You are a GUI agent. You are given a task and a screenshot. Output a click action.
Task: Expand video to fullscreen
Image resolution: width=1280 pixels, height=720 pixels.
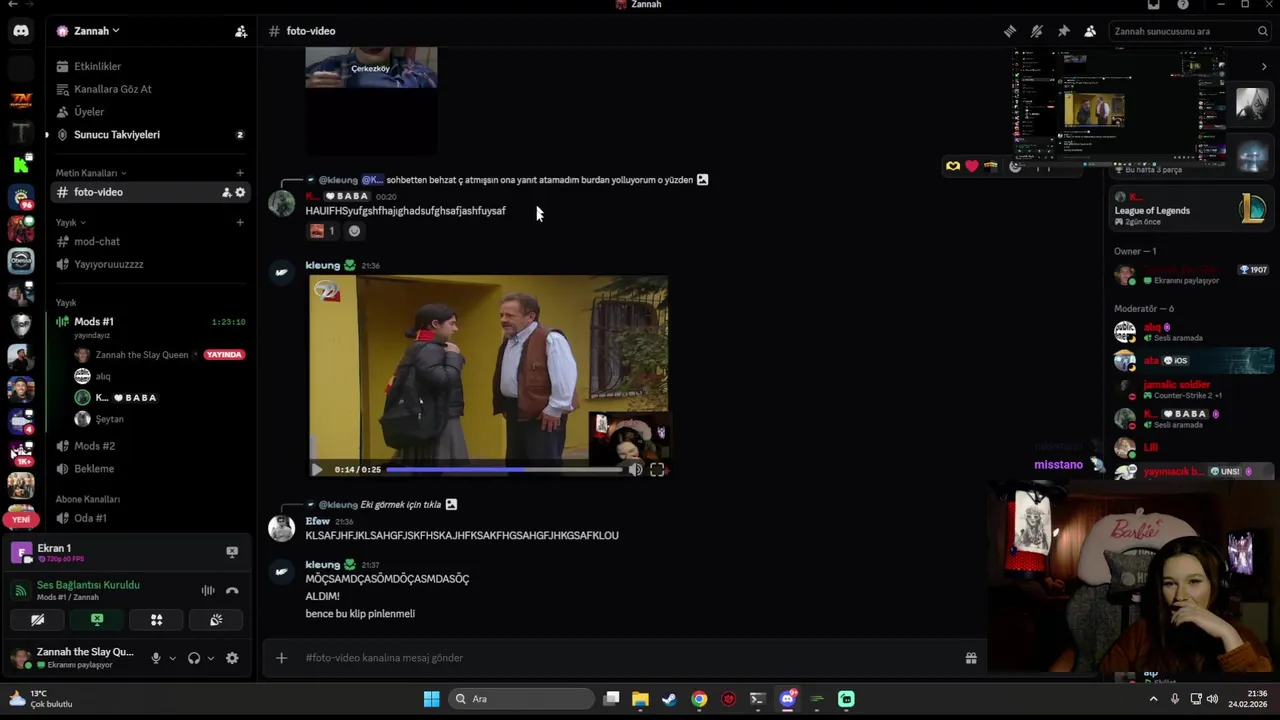[657, 469]
